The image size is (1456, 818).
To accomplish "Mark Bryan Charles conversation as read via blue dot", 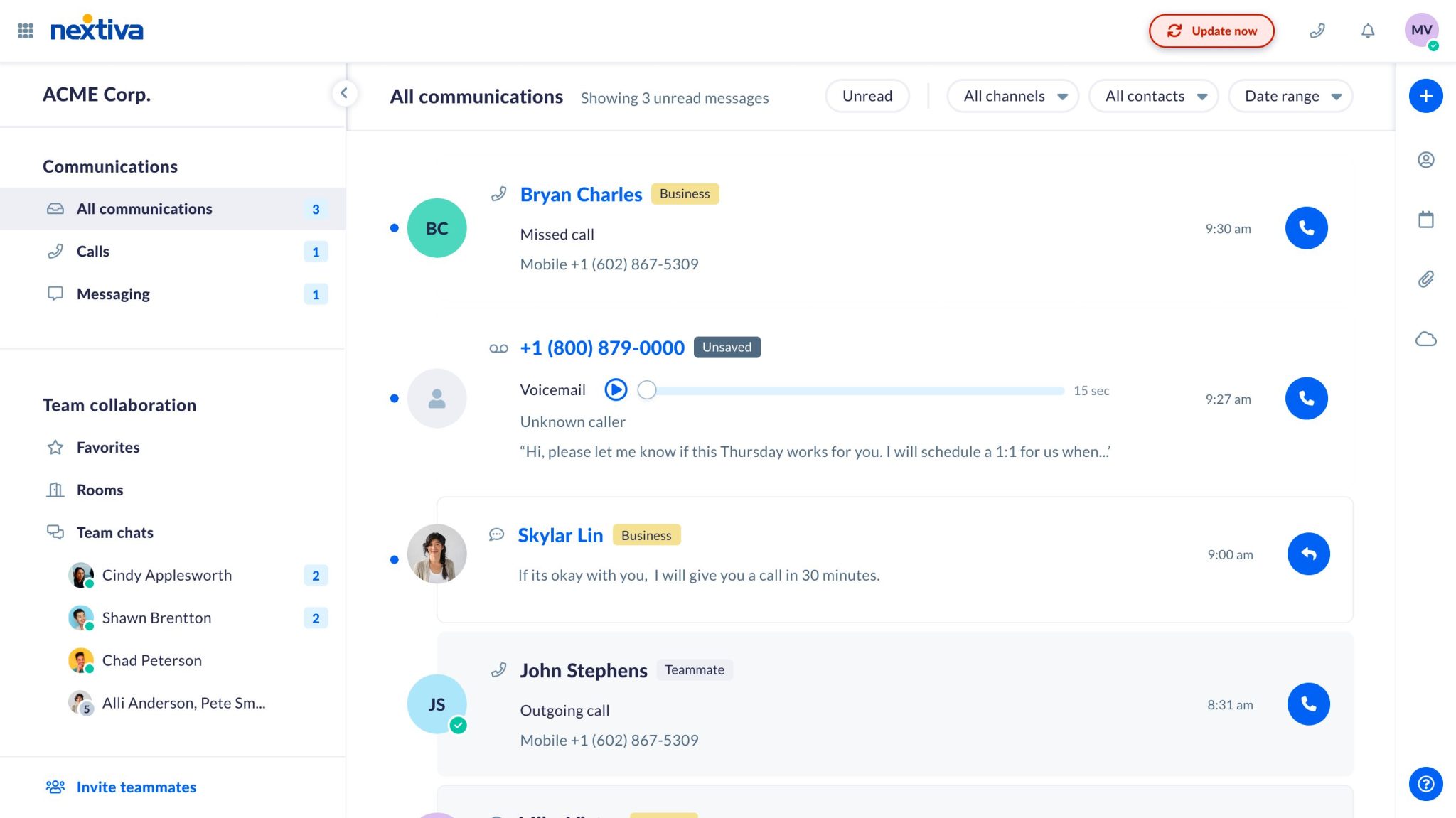I will (x=395, y=228).
